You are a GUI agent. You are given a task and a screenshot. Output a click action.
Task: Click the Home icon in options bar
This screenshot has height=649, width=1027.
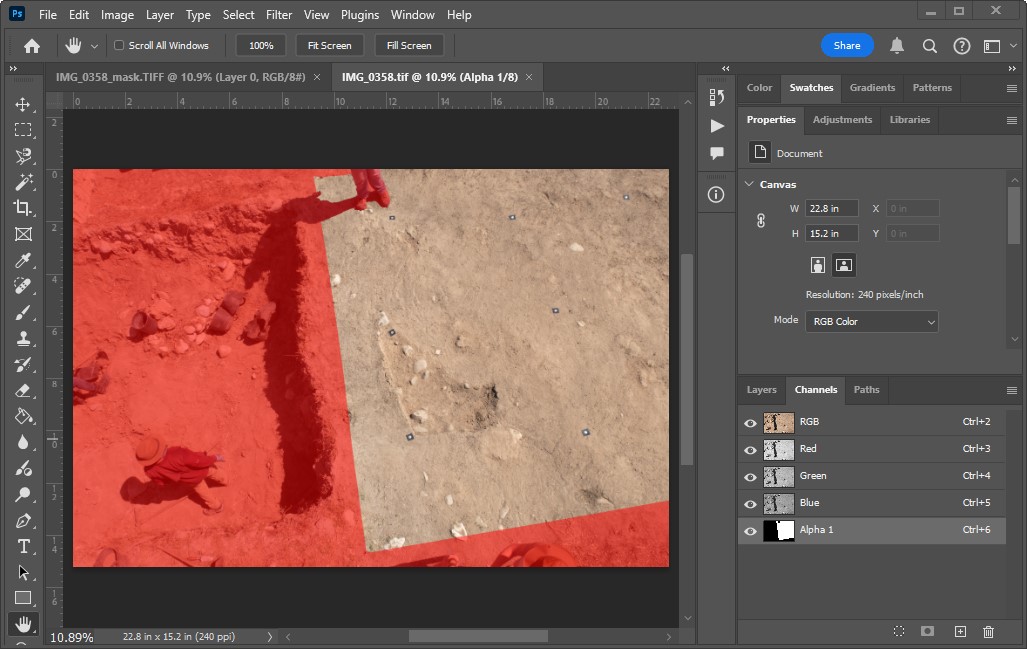tap(32, 46)
